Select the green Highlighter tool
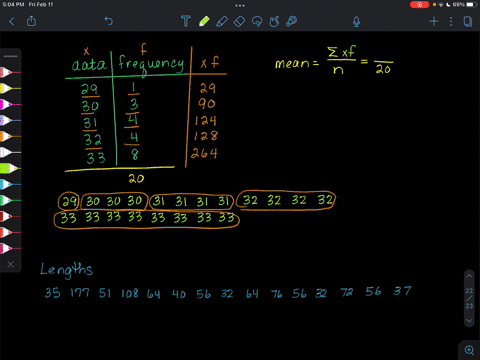Image resolution: width=480 pixels, height=360 pixels. [x=204, y=21]
